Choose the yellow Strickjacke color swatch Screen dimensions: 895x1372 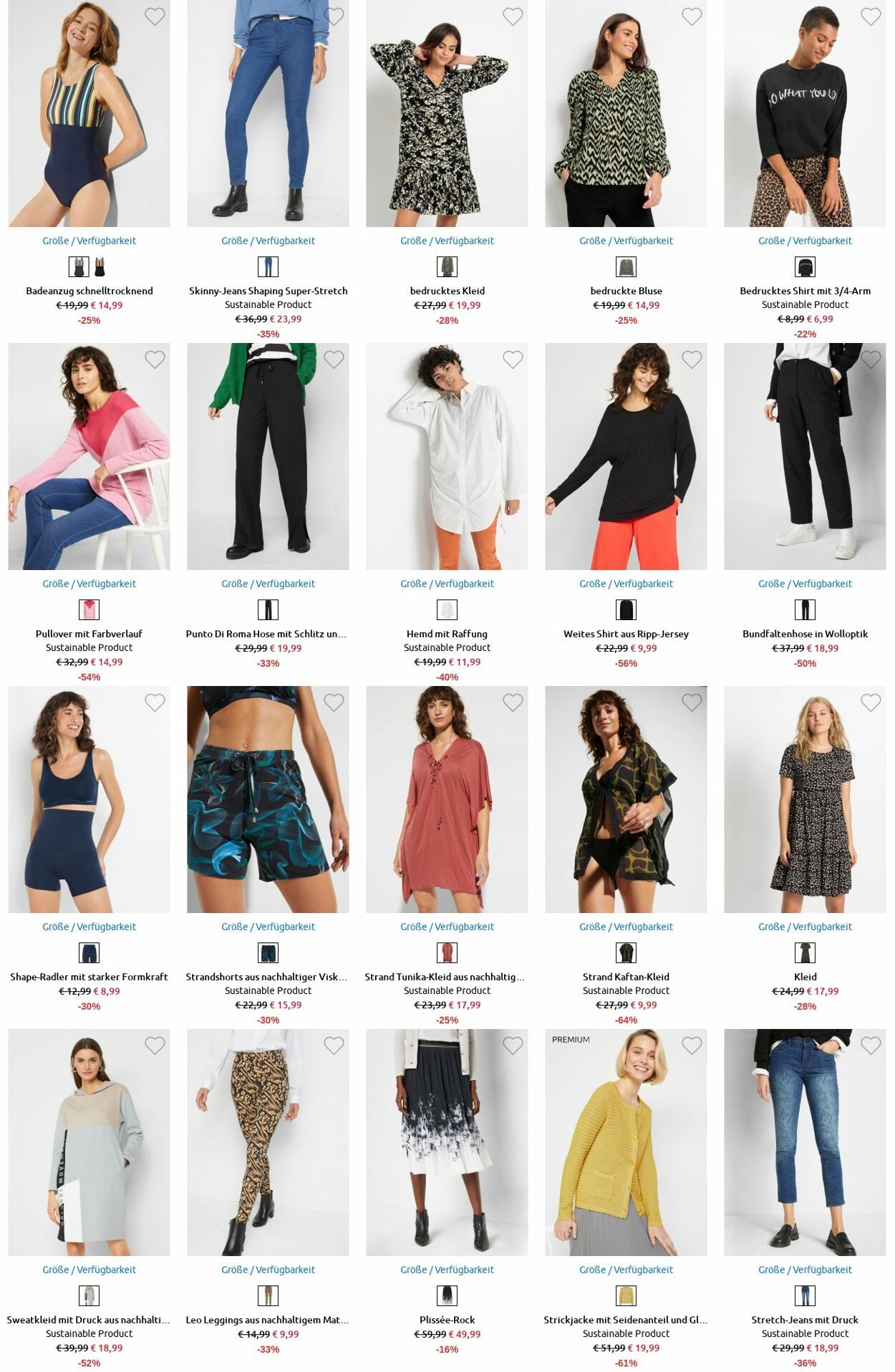click(x=626, y=1296)
